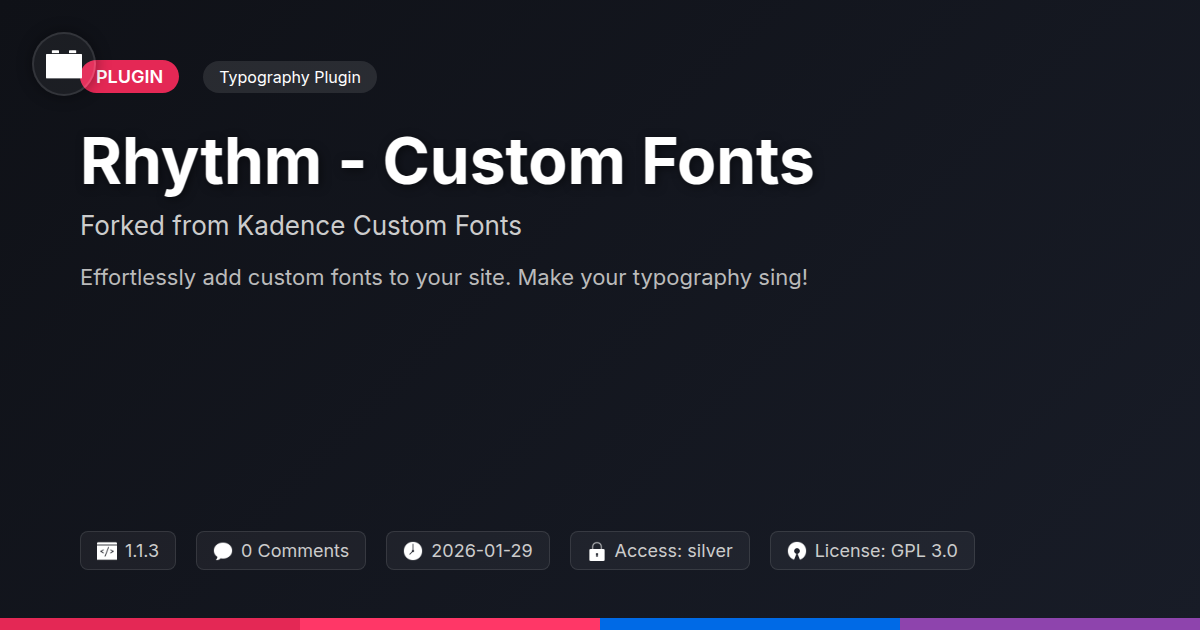
Task: Open the Typography Plugin tag
Action: point(290,77)
